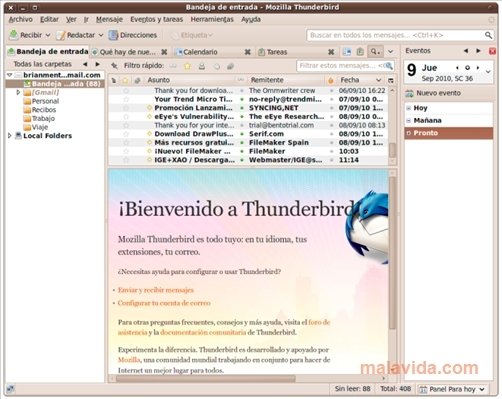Screen dimensions: 502x399
Task: Open the calendar tab toolbar icon
Action: pos(347,52)
